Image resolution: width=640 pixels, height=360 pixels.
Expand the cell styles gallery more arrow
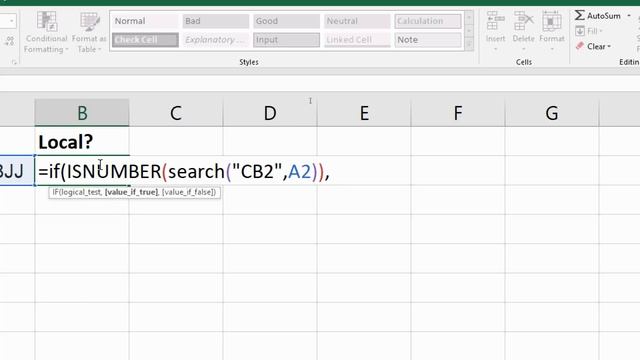pyautogui.click(x=469, y=44)
